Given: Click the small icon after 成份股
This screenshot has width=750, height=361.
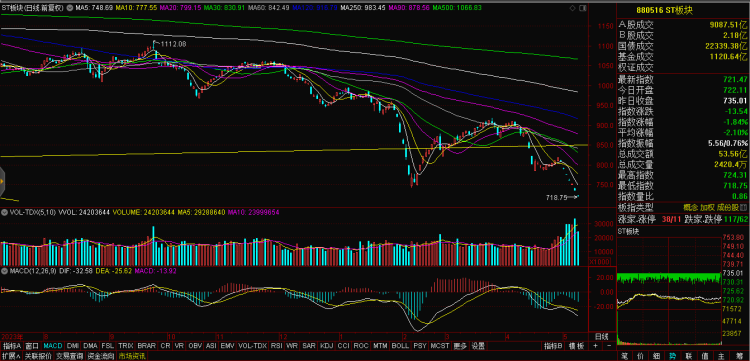Looking at the screenshot, I should coord(743,207).
